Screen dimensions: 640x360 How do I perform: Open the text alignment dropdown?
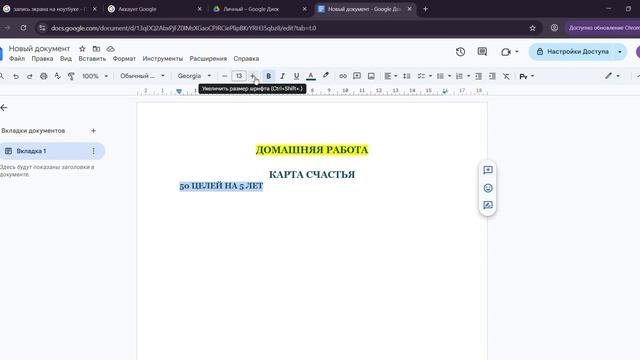pos(391,76)
